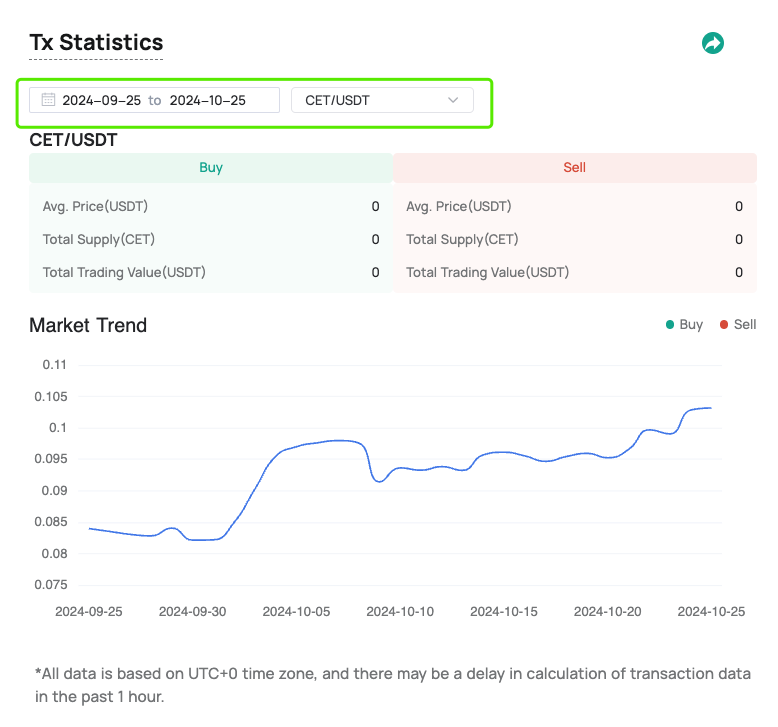Screen dimensions: 778x727
Task: Select the Sell statistics header
Action: click(x=574, y=168)
